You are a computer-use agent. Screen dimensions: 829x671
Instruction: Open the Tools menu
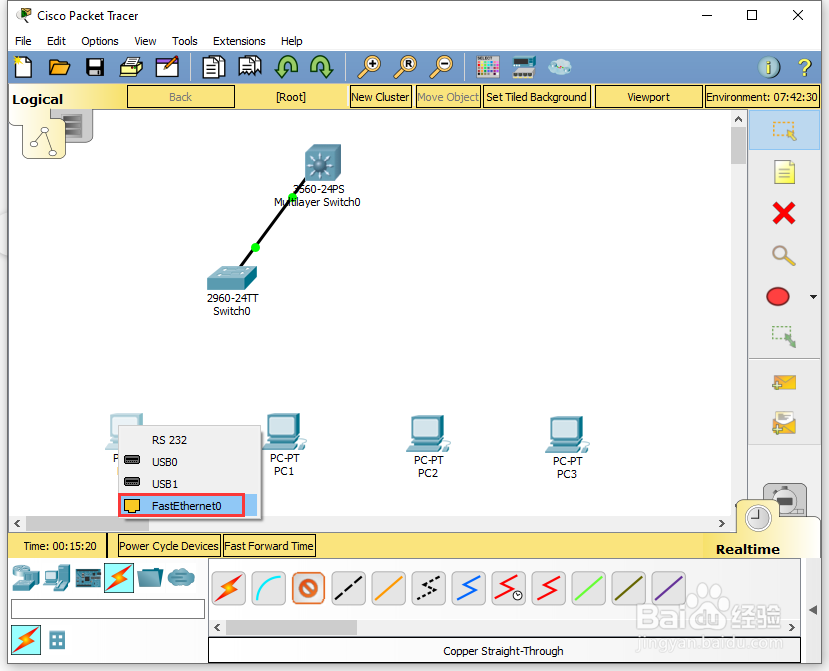185,41
